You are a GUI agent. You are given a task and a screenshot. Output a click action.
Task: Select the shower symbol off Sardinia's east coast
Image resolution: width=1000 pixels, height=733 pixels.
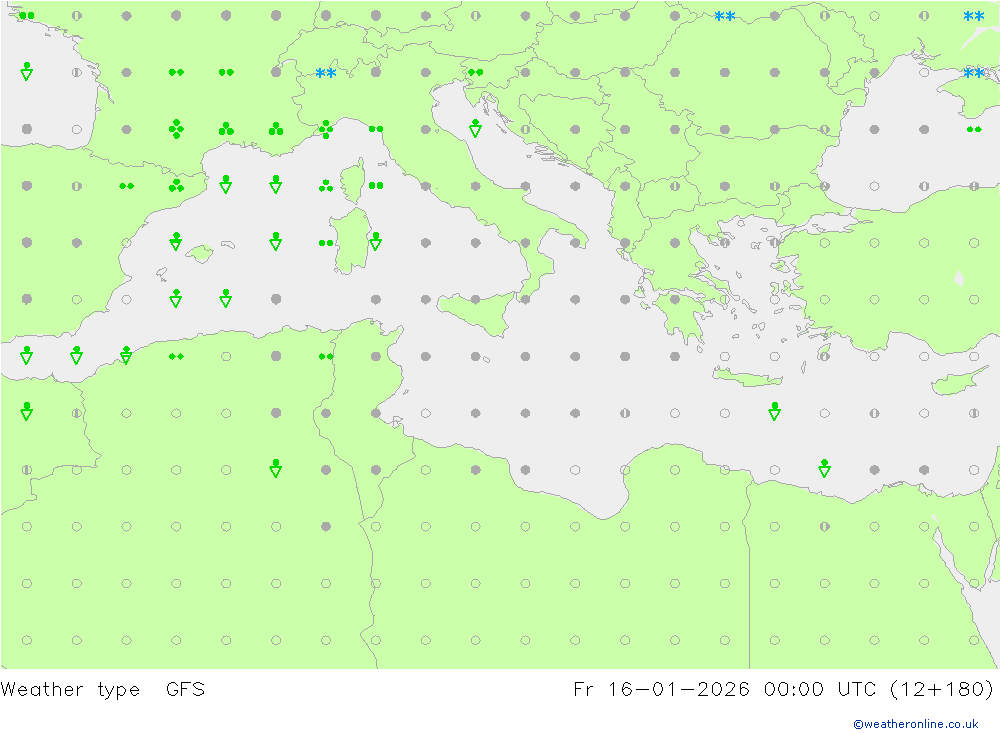[376, 242]
